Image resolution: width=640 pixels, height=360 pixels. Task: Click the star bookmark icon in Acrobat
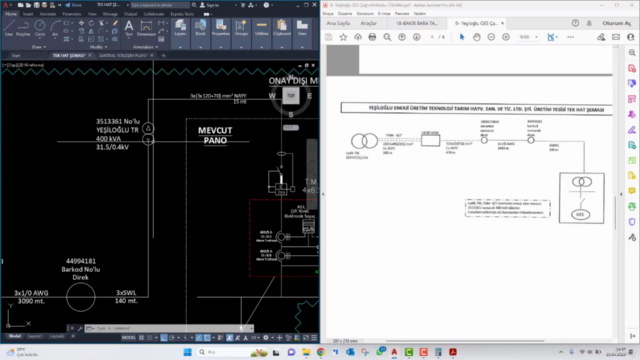pos(343,37)
